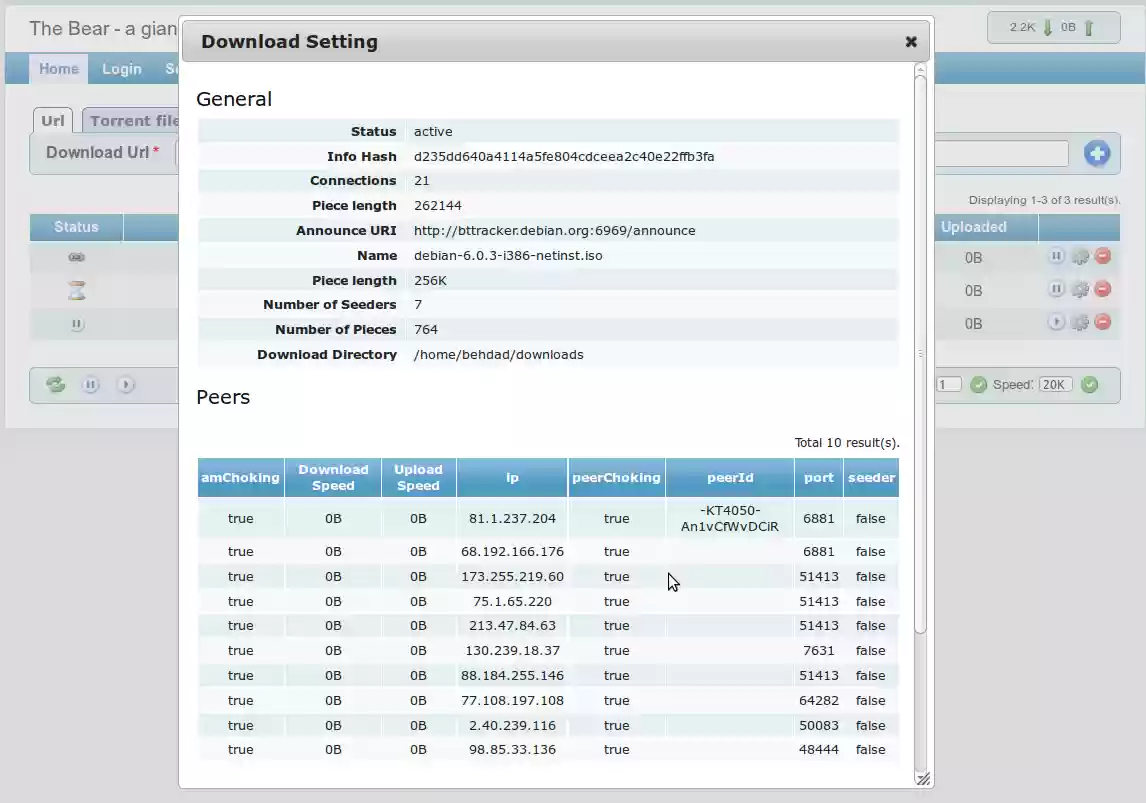This screenshot has width=1146, height=803.
Task: Confirm the value 1 with green check button
Action: point(979,384)
